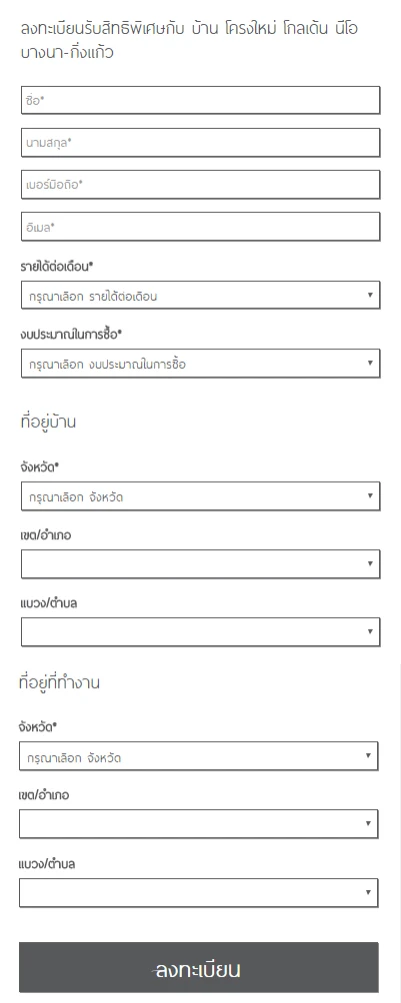Click arrow icon of home province select
401x1003 pixels.
pyautogui.click(x=370, y=496)
